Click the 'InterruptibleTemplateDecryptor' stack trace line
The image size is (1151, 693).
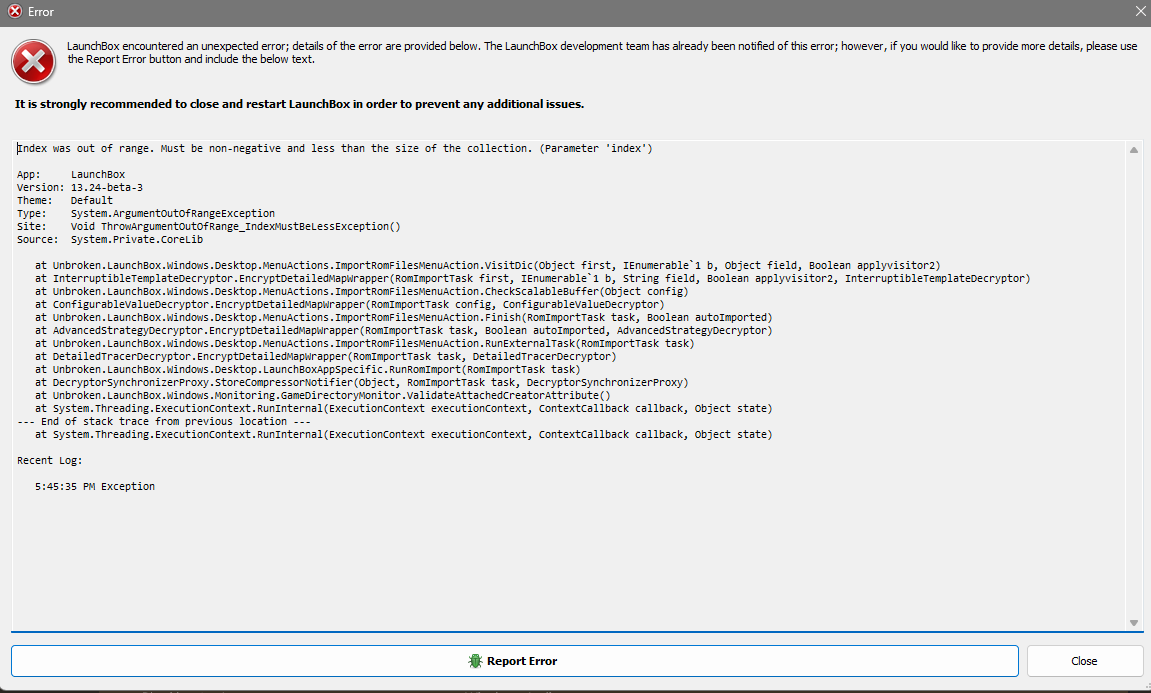coord(532,278)
